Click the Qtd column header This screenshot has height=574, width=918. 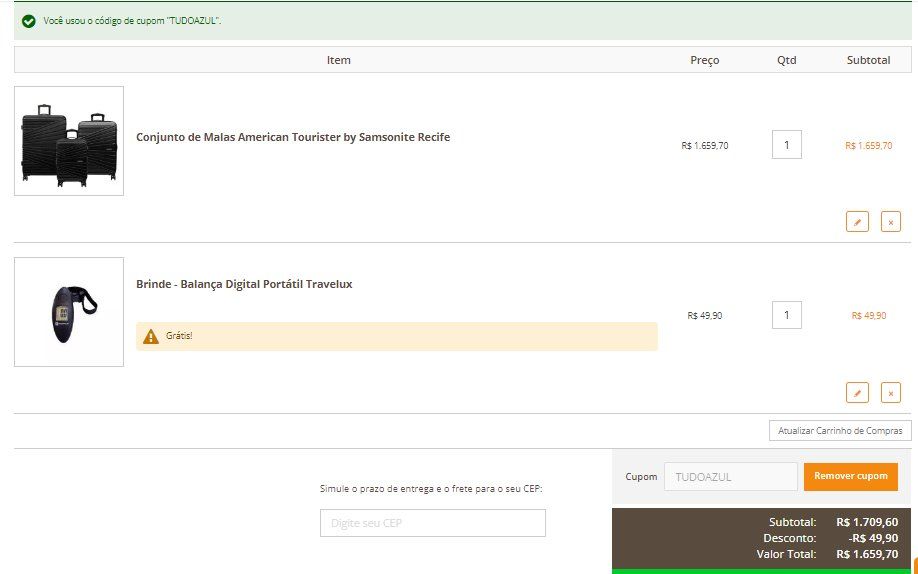point(786,60)
